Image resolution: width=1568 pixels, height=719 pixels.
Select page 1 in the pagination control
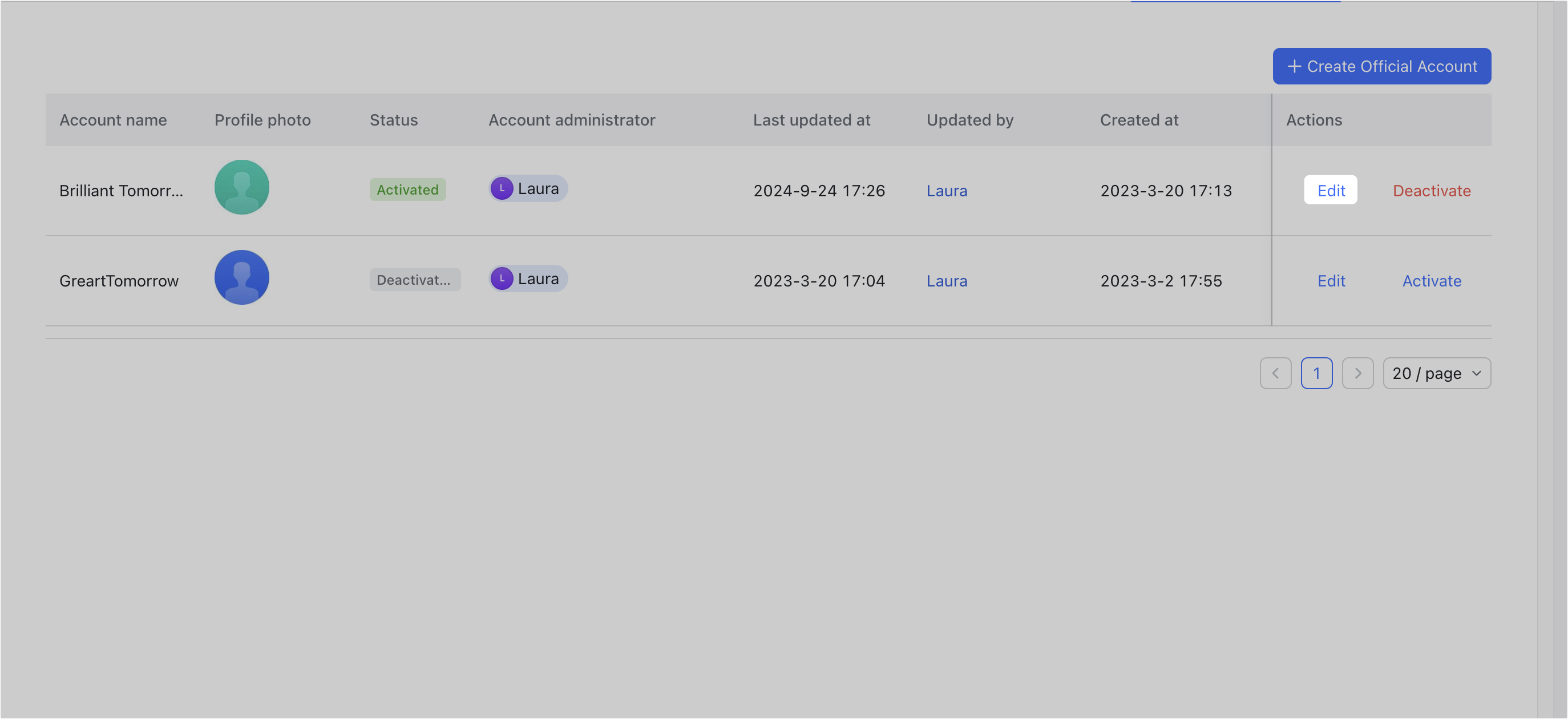click(1316, 373)
